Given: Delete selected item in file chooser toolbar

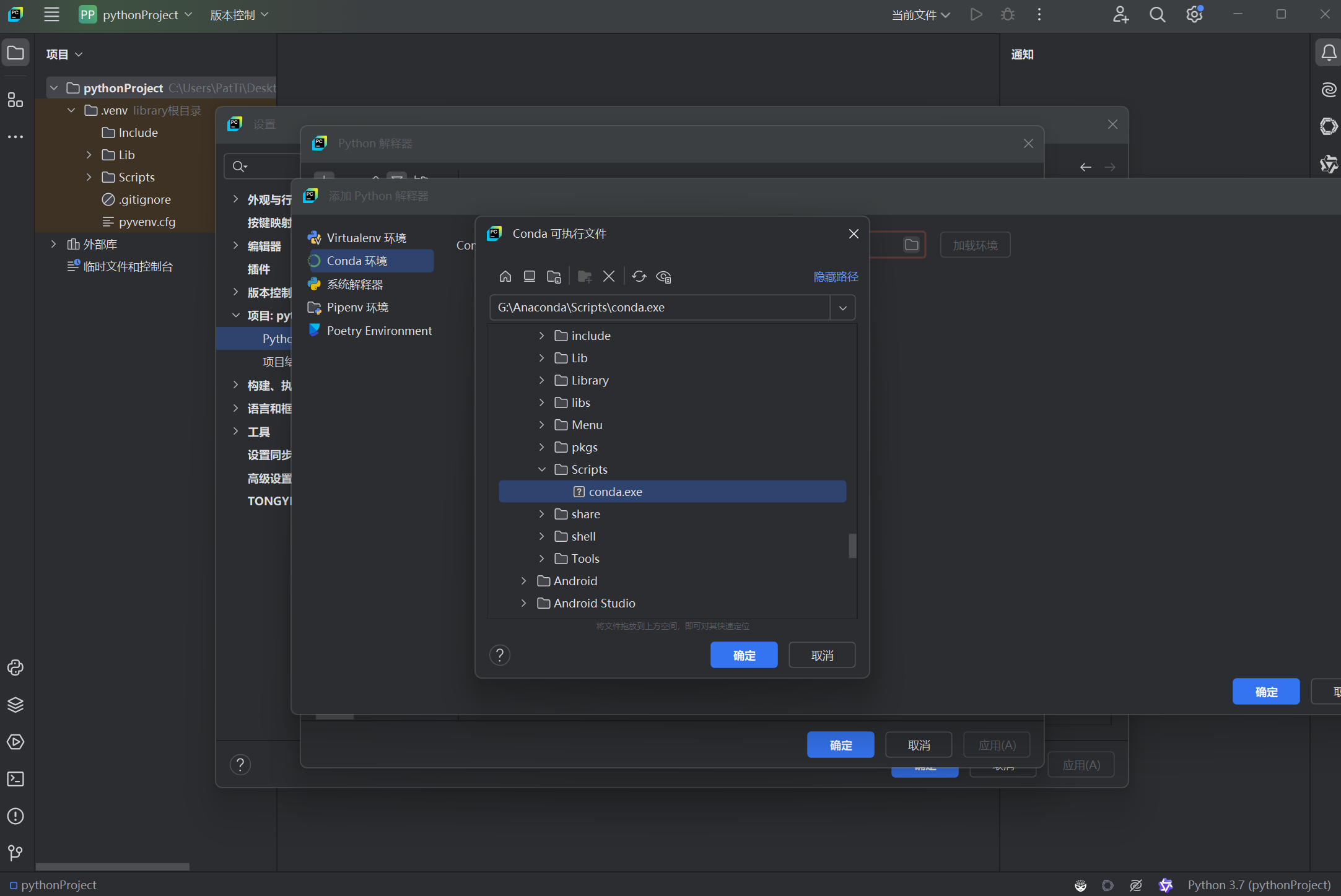Looking at the screenshot, I should pos(609,276).
